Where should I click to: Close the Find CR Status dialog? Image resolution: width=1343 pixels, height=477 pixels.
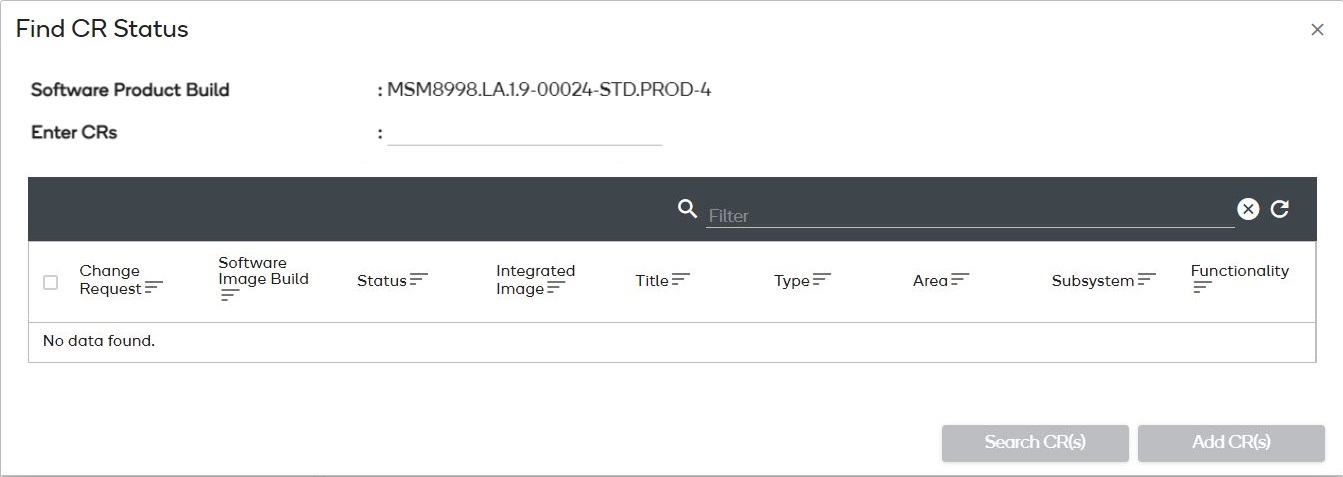click(x=1317, y=30)
